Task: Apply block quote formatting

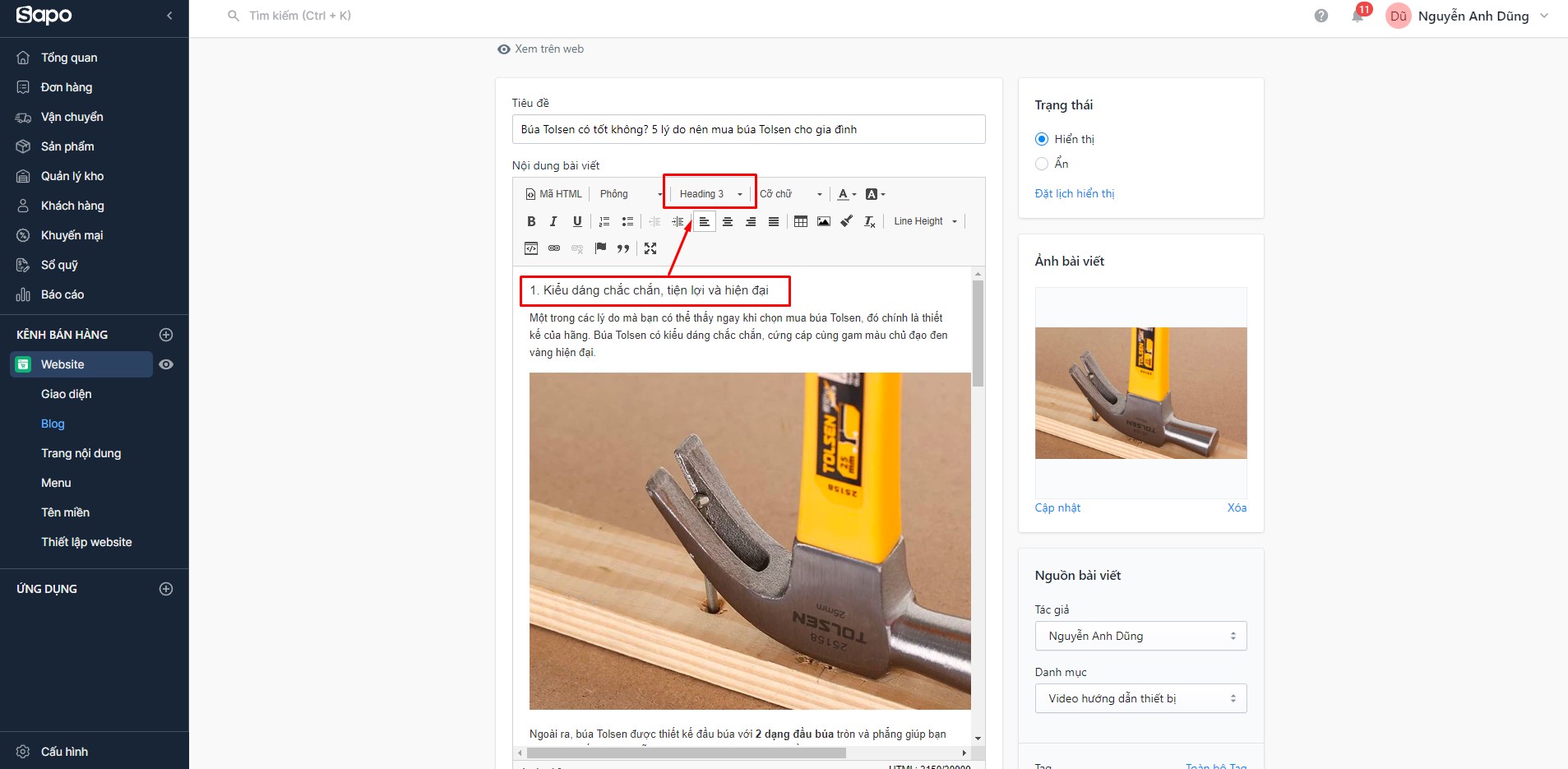Action: pyautogui.click(x=623, y=248)
